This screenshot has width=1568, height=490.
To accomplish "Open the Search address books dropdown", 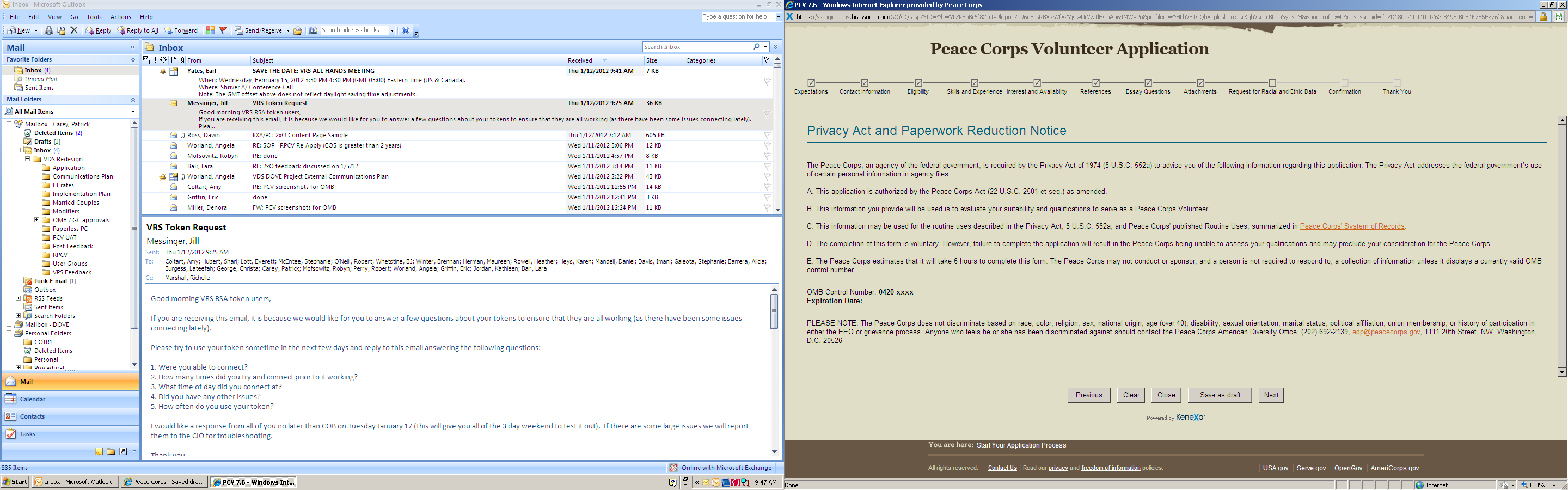I will (392, 30).
